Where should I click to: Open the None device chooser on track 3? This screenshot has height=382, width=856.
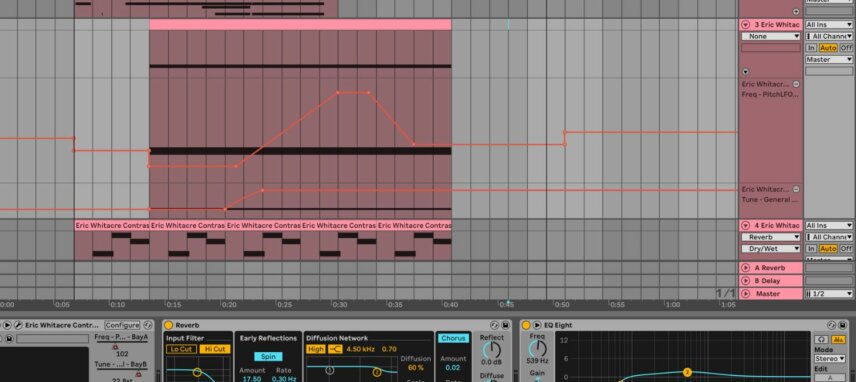pos(771,37)
